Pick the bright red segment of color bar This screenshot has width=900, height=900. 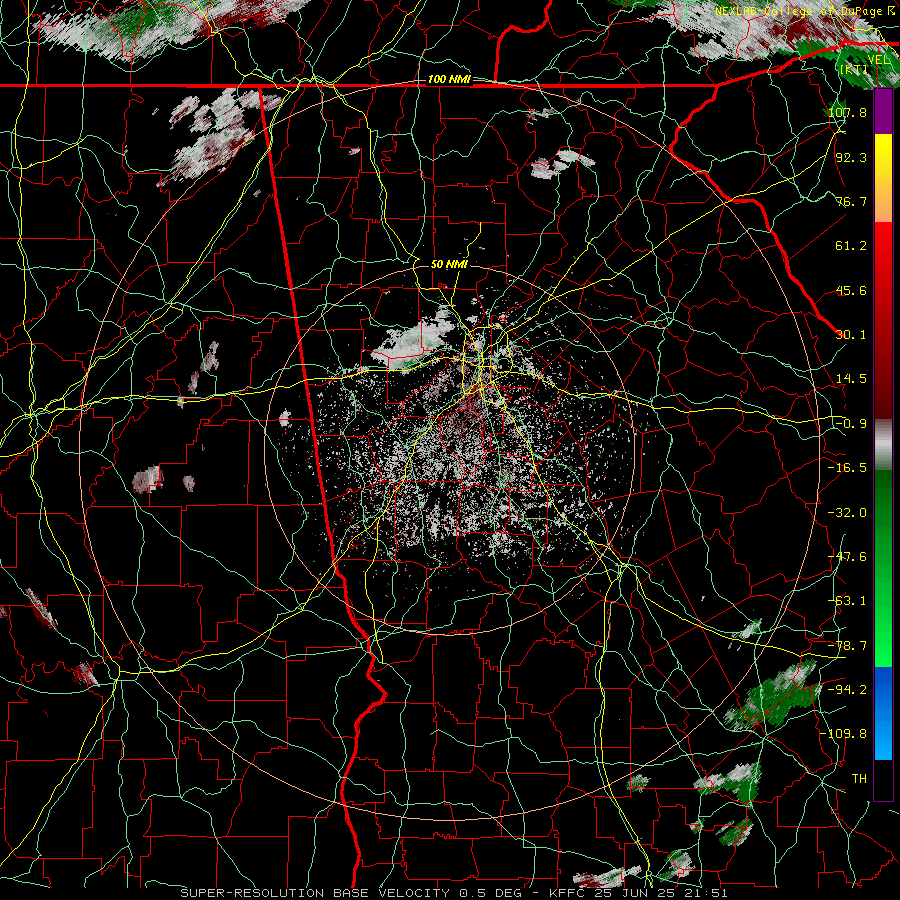point(883,245)
